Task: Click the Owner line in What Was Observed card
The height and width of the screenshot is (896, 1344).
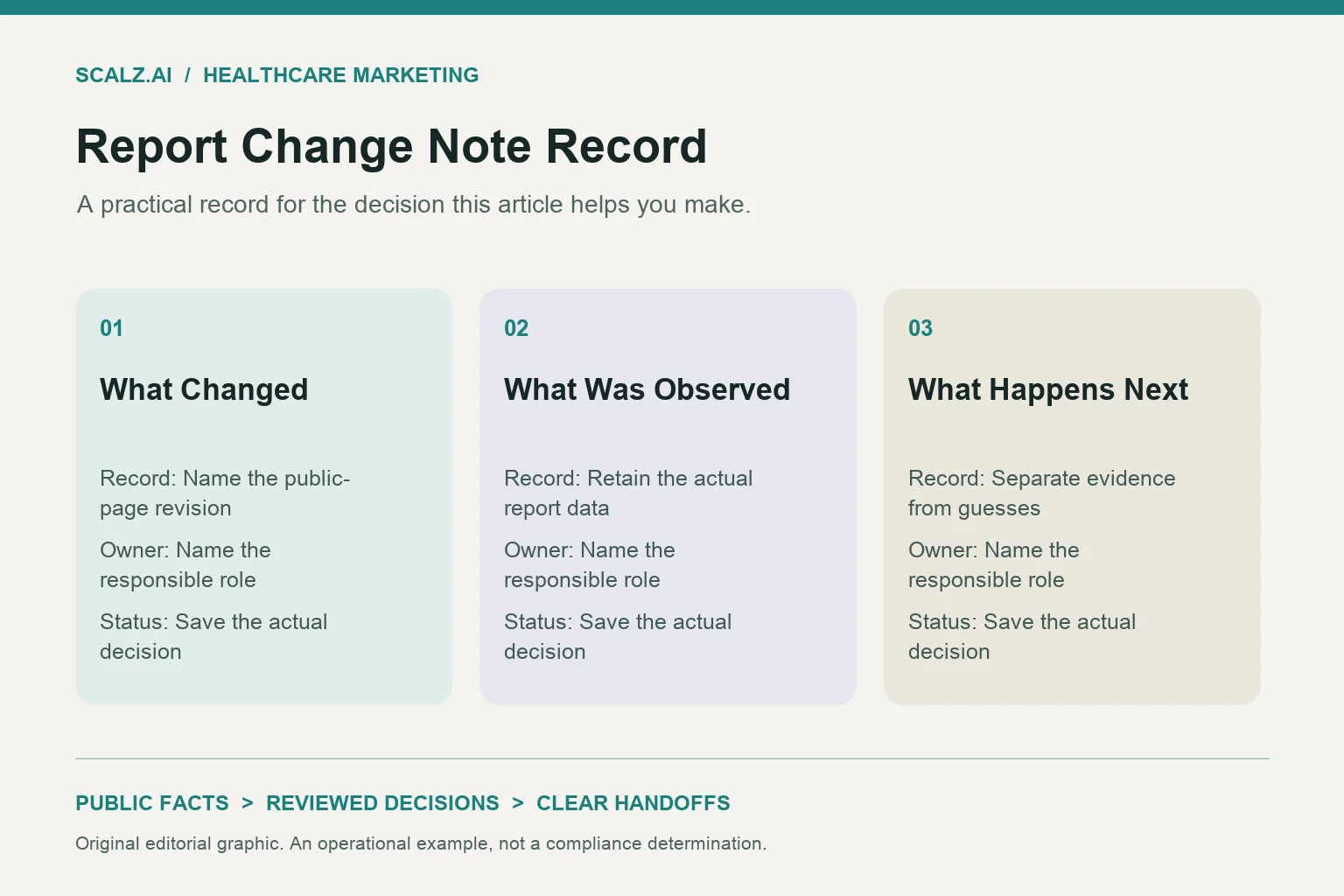Action: 590,565
